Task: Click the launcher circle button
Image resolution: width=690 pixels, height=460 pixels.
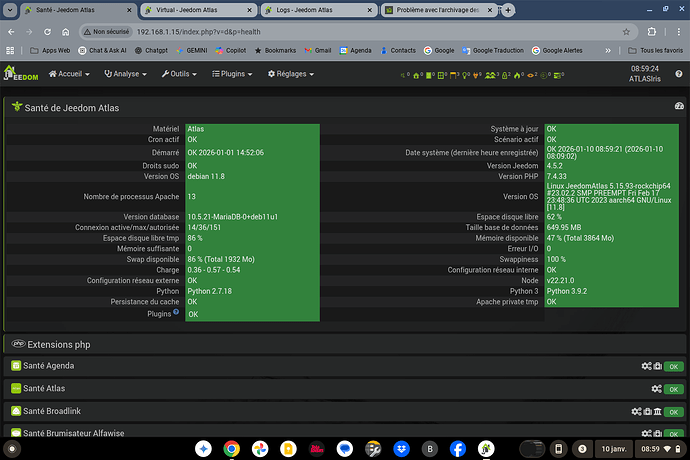Action: [x=12, y=449]
